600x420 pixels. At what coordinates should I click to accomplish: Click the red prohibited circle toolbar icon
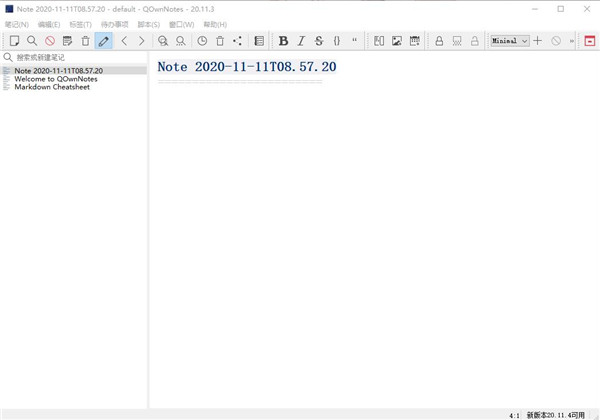(x=50, y=41)
